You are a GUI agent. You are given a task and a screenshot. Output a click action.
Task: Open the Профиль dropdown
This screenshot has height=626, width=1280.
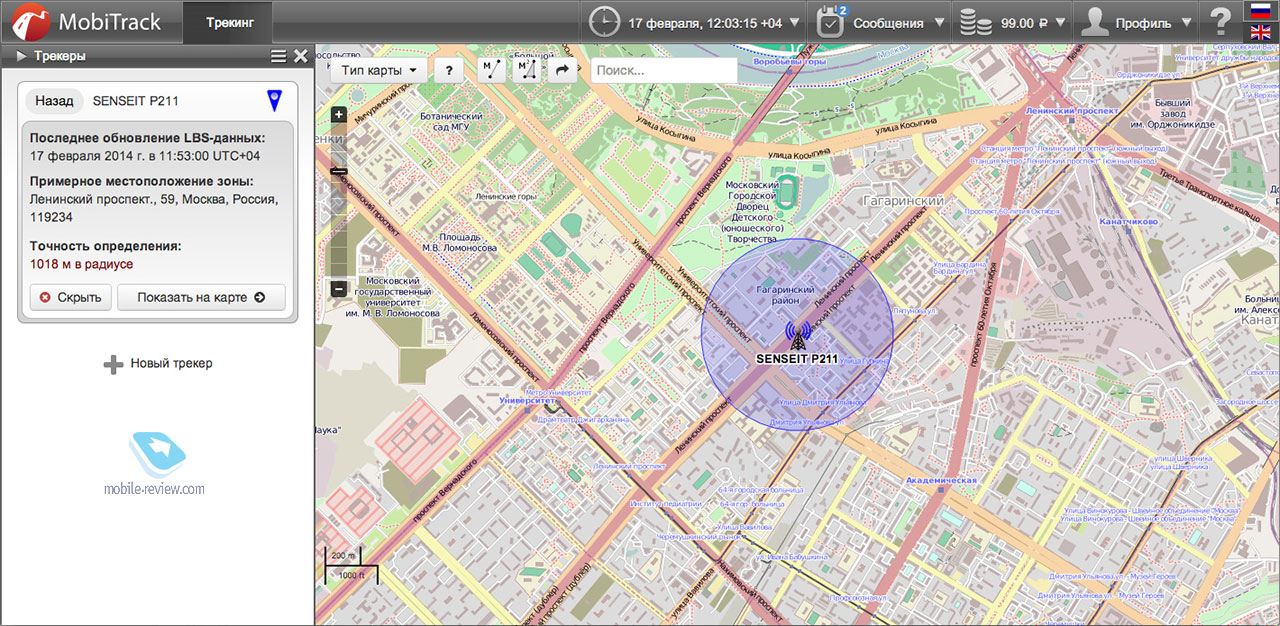(1155, 22)
